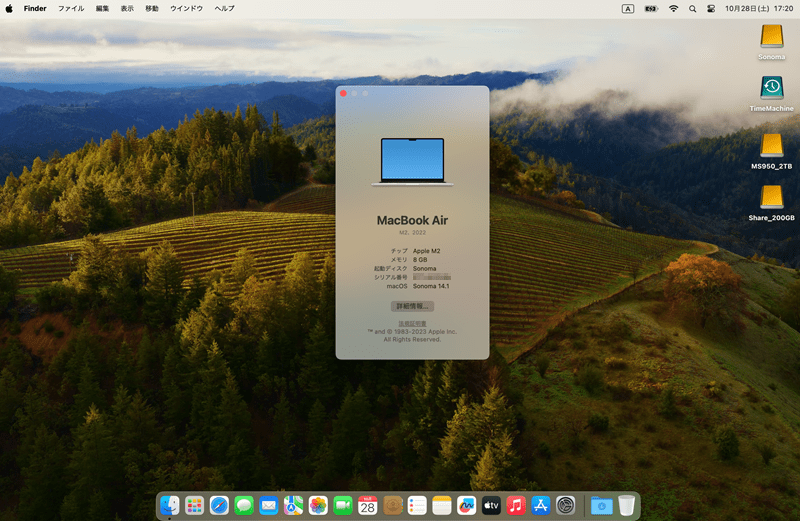Launch Reminders from the Dock
Screen dimensions: 800x521
(417, 506)
